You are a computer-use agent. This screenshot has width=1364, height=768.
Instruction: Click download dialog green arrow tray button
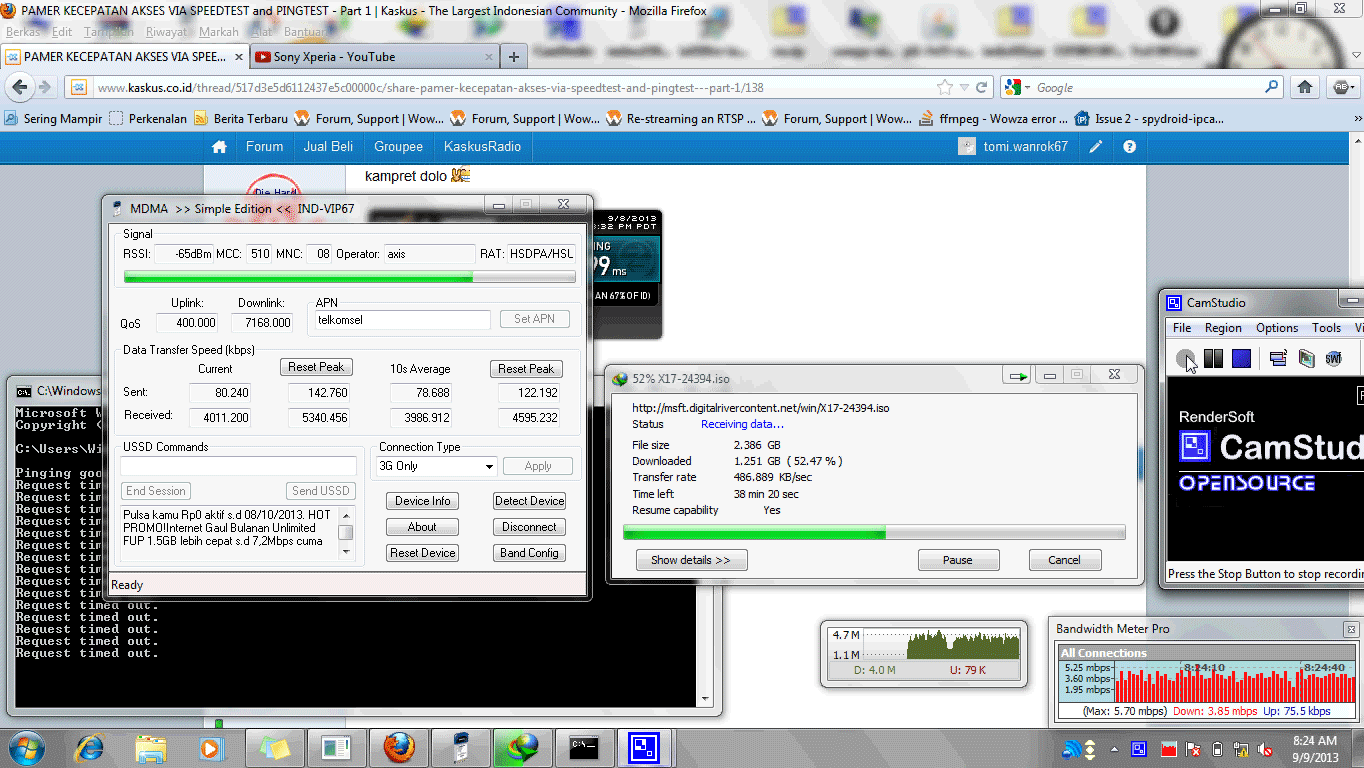1018,376
